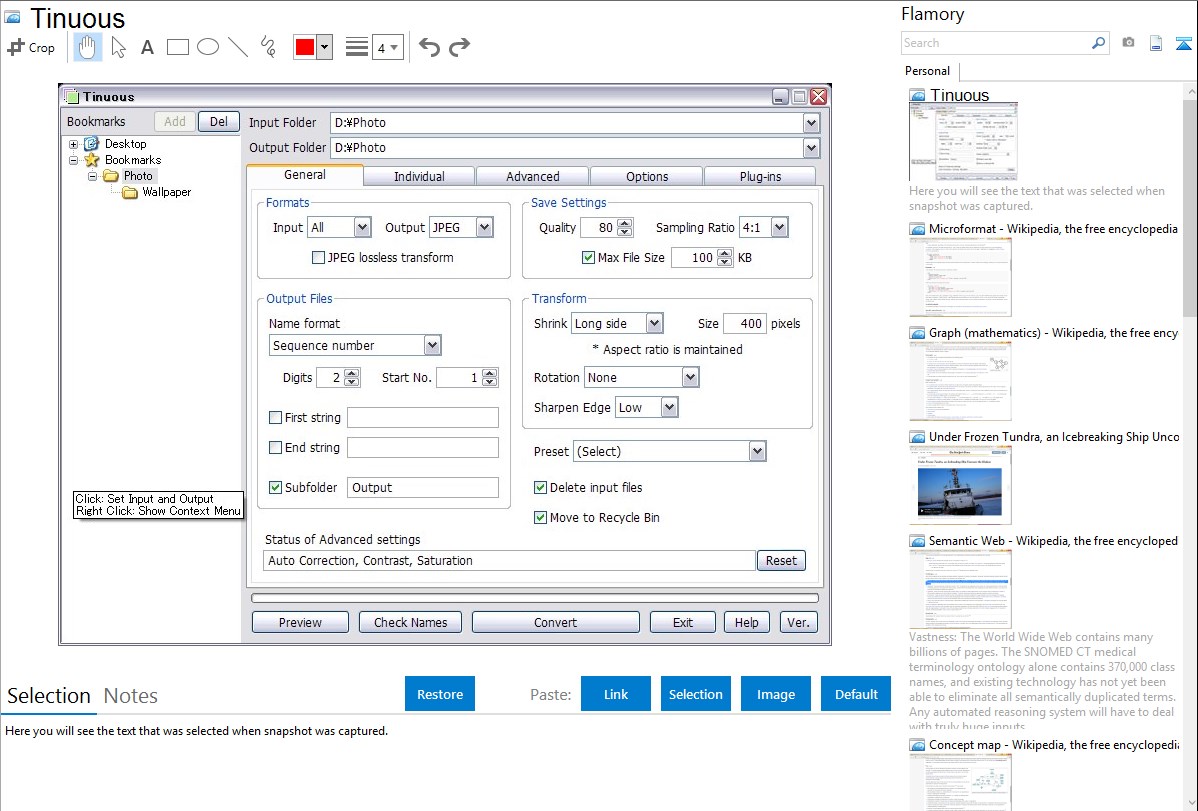Open the Preset (Select) dropdown
Viewport: 1198px width, 811px height.
(x=757, y=451)
